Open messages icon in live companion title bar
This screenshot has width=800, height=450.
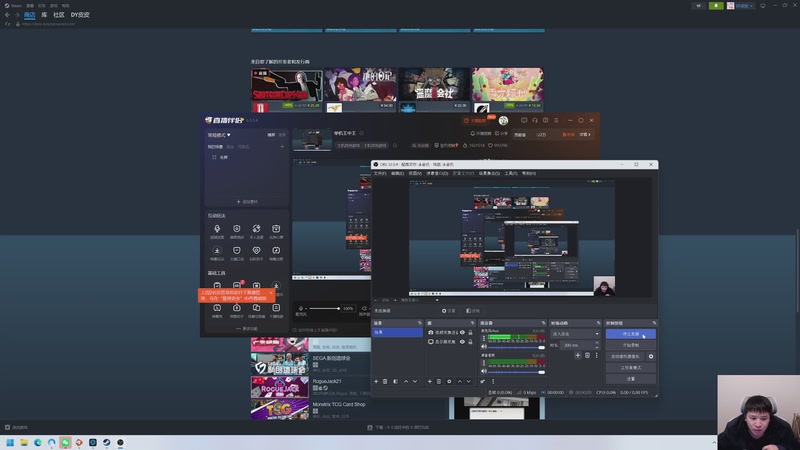(524, 120)
